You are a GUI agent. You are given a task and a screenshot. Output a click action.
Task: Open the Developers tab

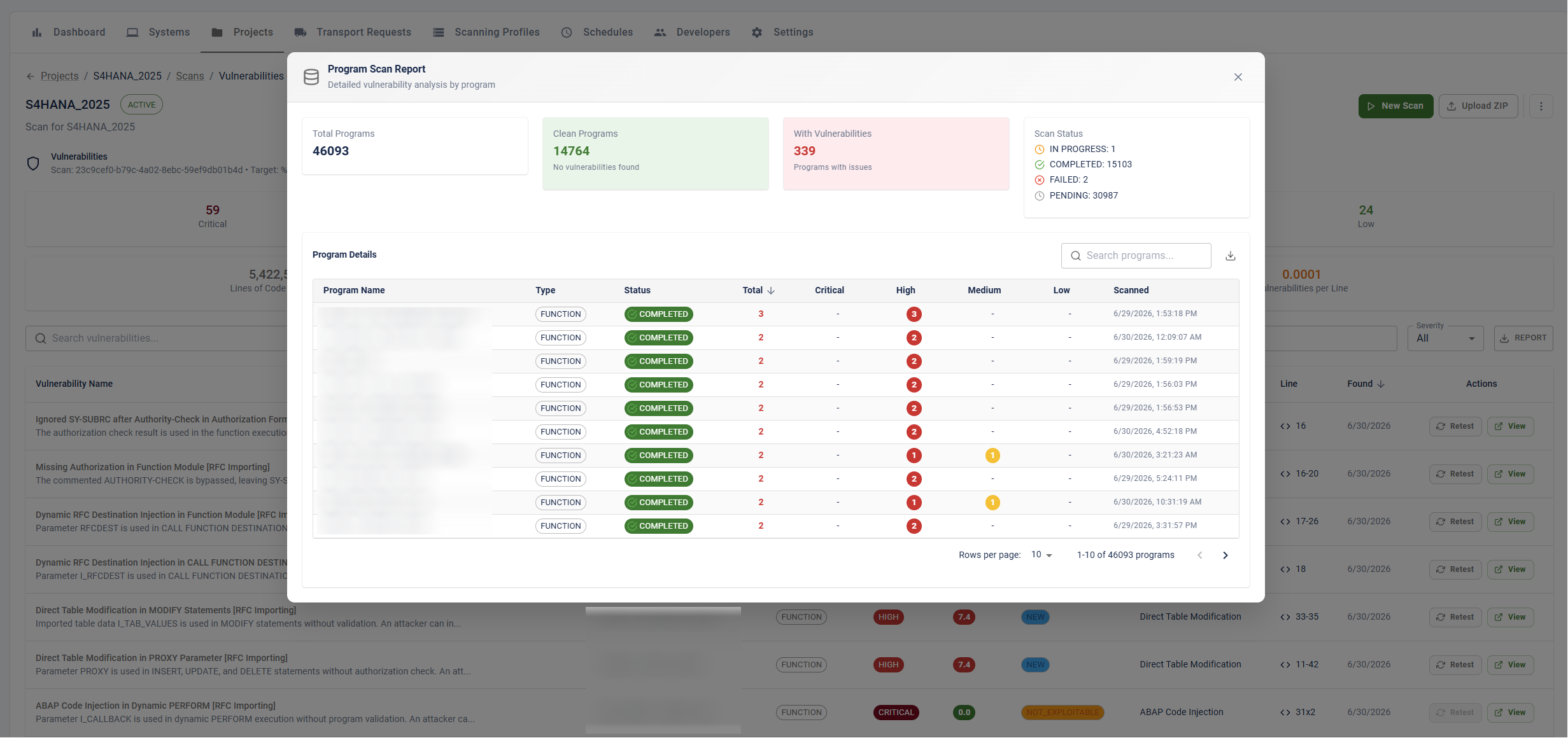pyautogui.click(x=692, y=32)
